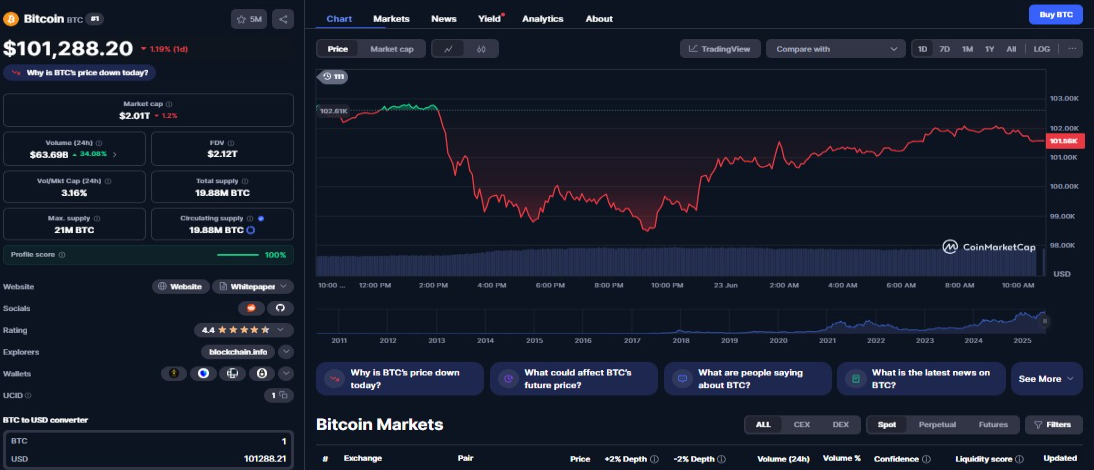Show Liquidity score column info icon
This screenshot has height=470, width=1094.
1019,460
